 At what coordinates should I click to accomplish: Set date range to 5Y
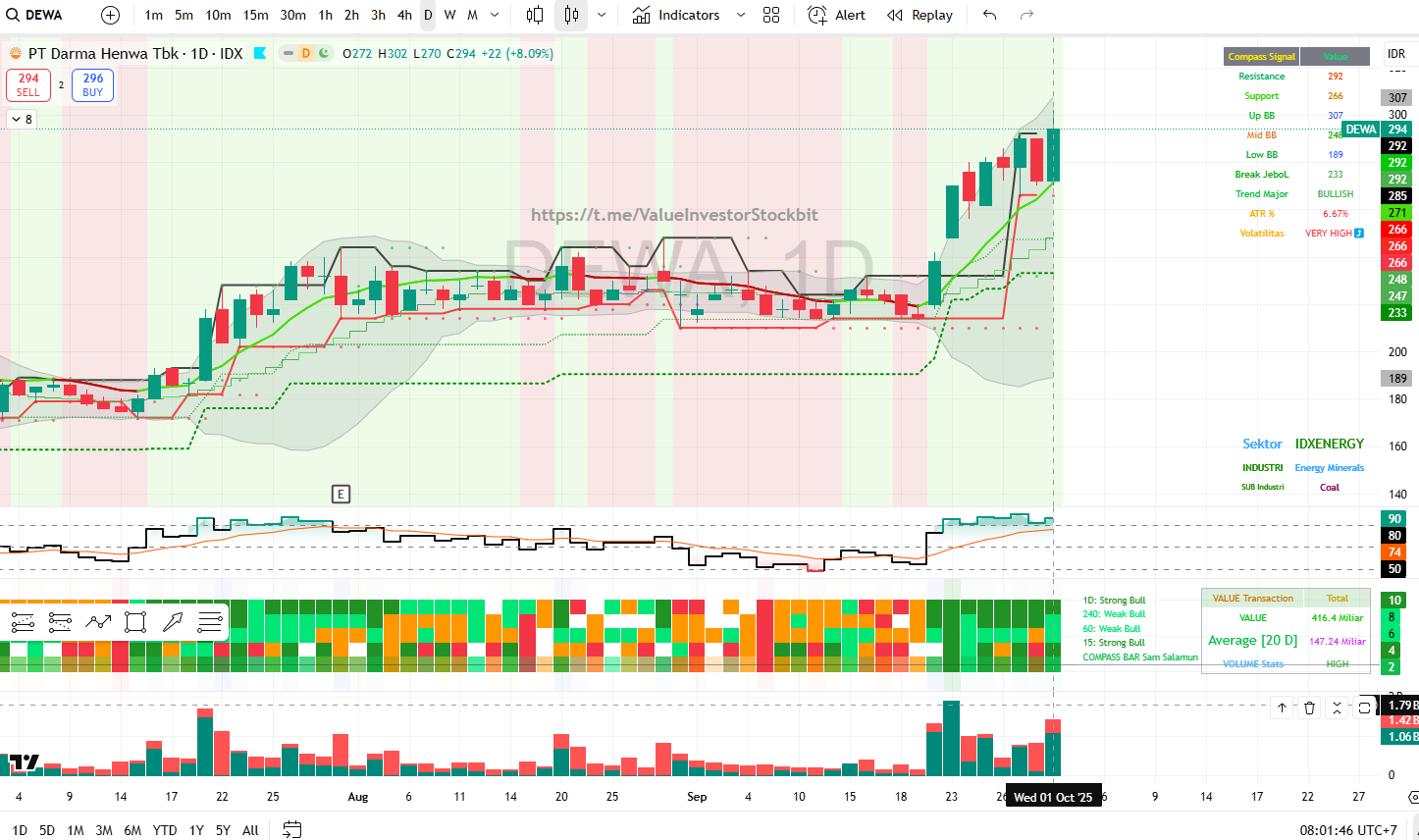[223, 830]
